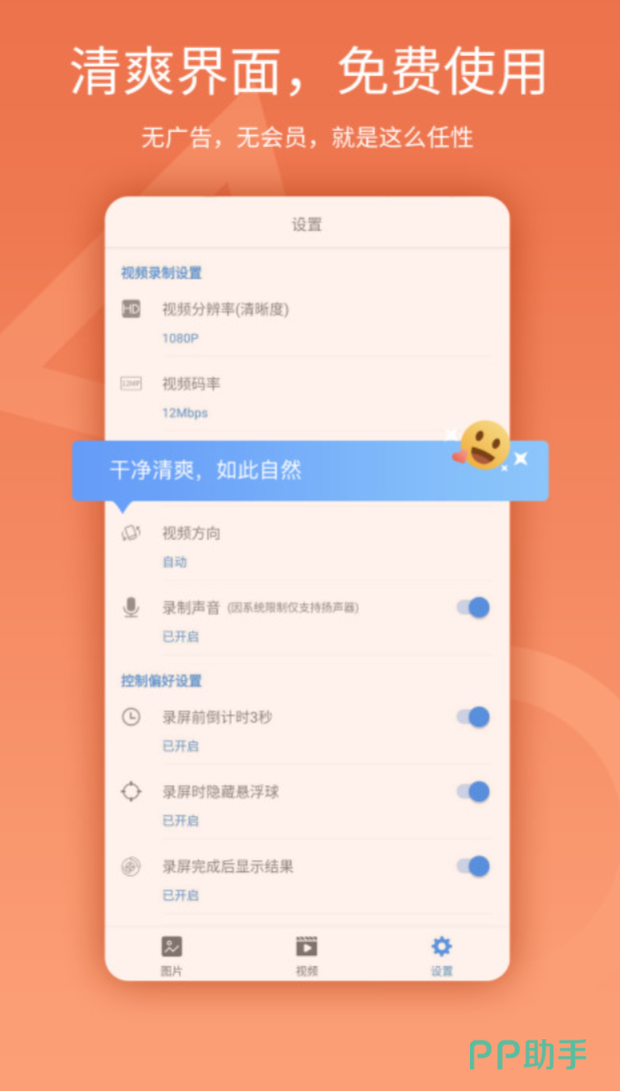Tap the HD video resolution icon
The height and width of the screenshot is (1091, 620).
[x=131, y=309]
